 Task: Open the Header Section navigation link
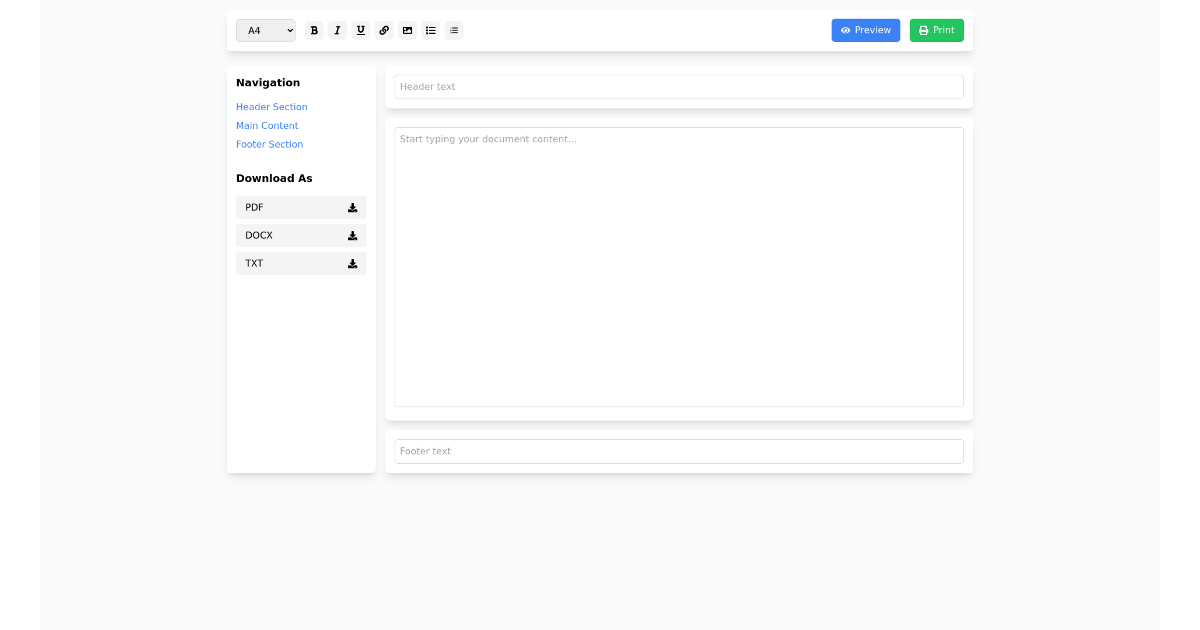pos(271,106)
